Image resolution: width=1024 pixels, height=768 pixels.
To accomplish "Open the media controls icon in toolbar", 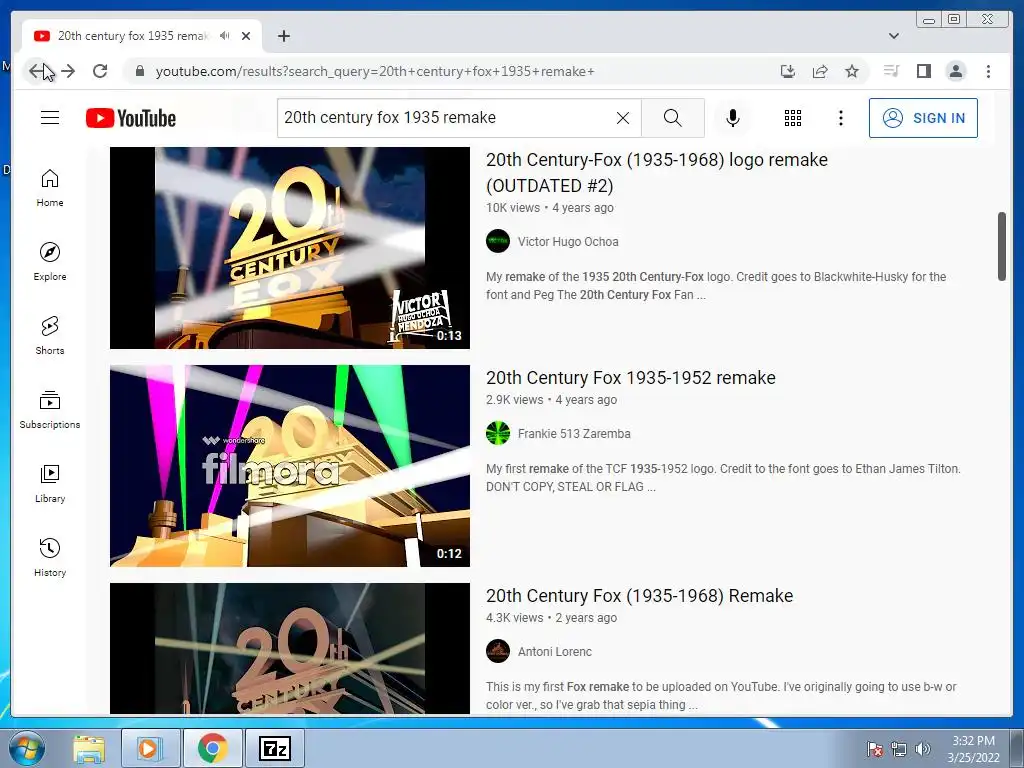I will pos(891,71).
